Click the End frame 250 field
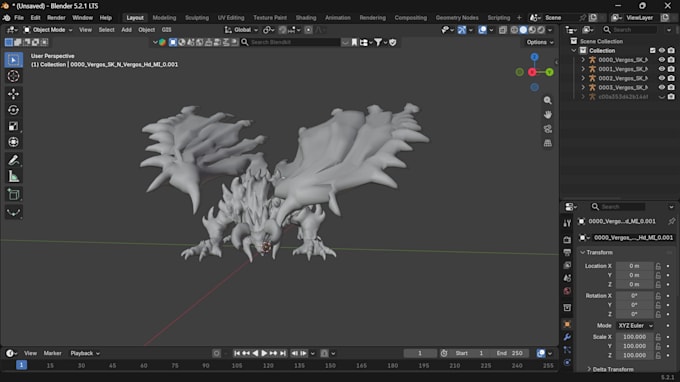Screen dimensions: 680x382 510,353
